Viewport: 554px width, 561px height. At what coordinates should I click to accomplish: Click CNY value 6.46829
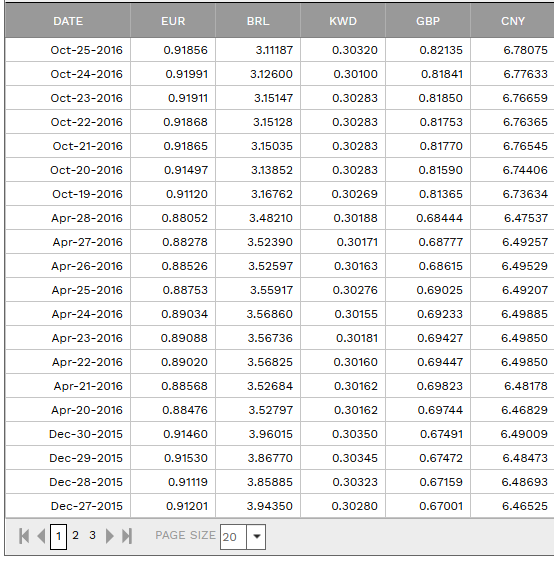click(x=524, y=409)
